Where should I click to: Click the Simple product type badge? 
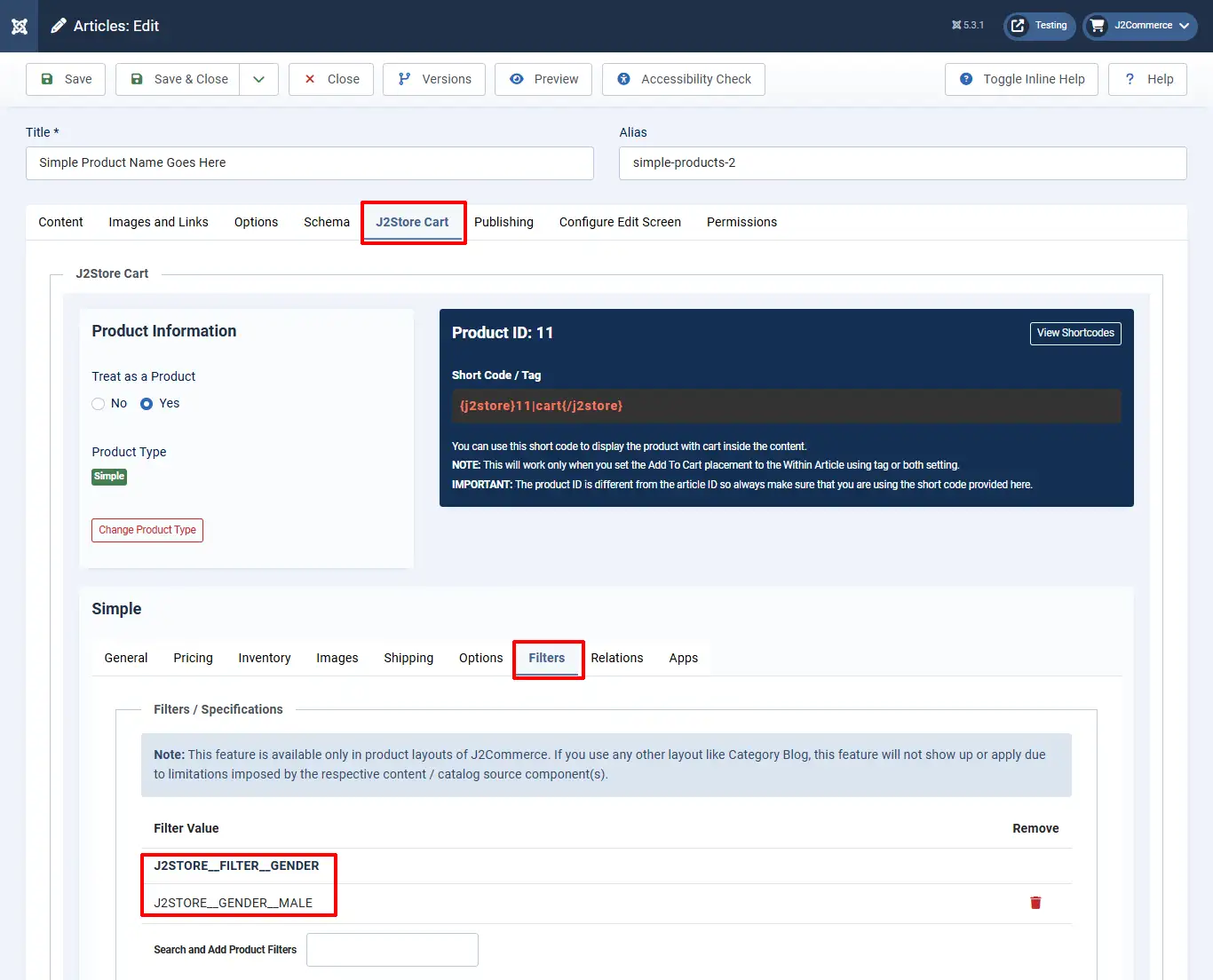pyautogui.click(x=109, y=477)
